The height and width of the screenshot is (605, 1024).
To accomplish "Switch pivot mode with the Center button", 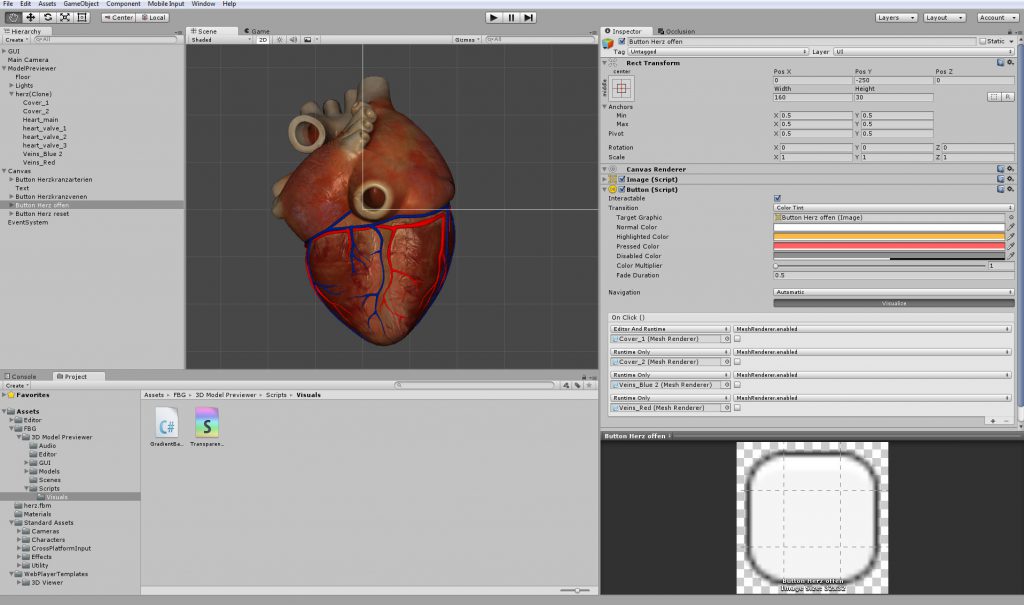I will coord(118,17).
